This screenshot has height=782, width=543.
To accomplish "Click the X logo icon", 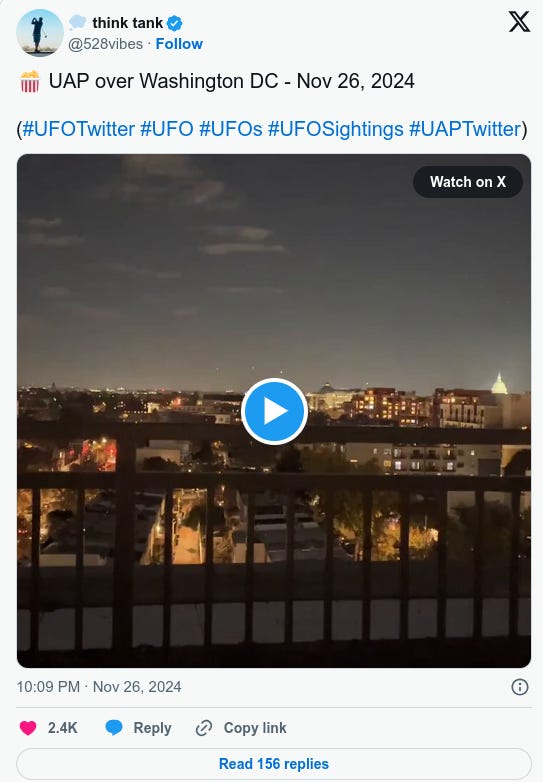I will tap(519, 22).
